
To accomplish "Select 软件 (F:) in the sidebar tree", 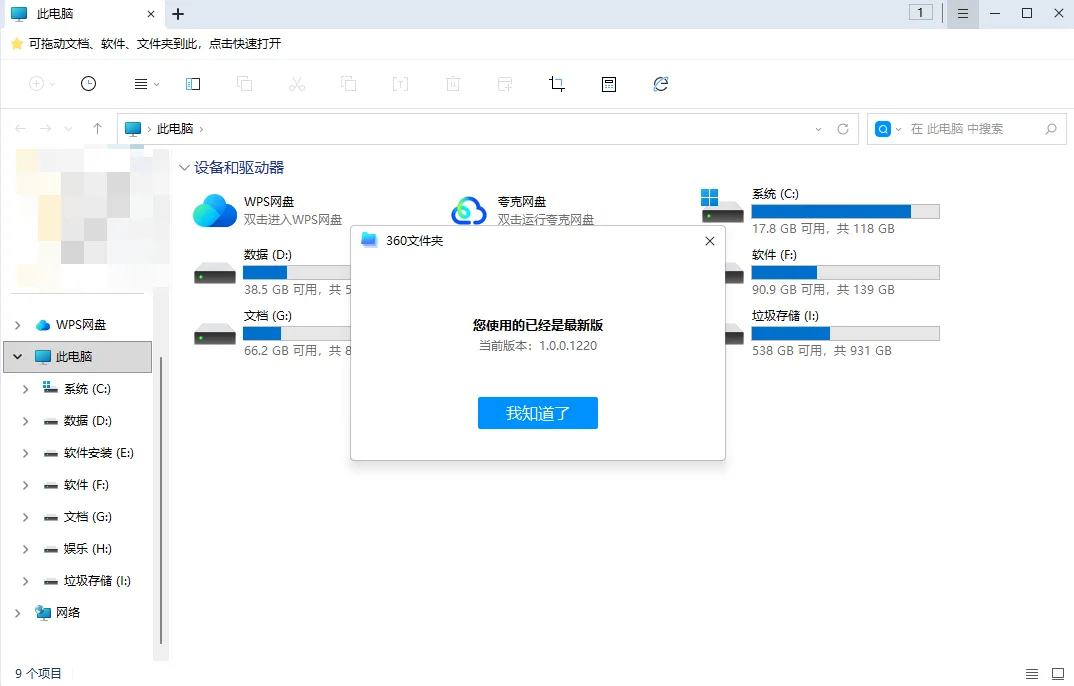I will click(x=78, y=485).
